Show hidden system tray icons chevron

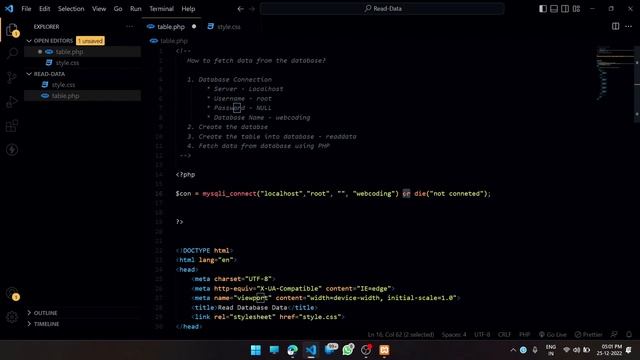click(x=513, y=350)
